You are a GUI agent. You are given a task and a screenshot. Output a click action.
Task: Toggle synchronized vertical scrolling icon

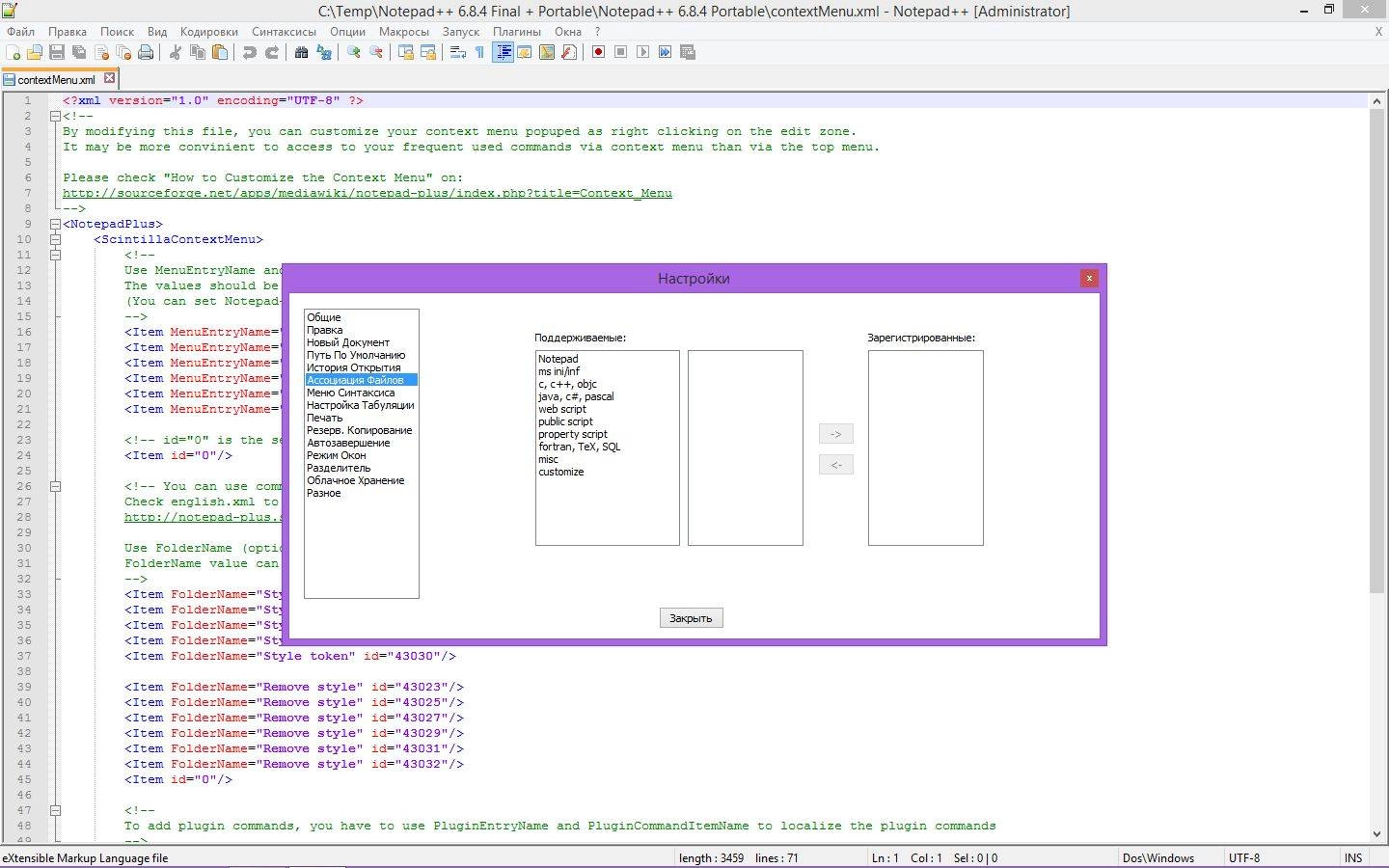pos(406,52)
